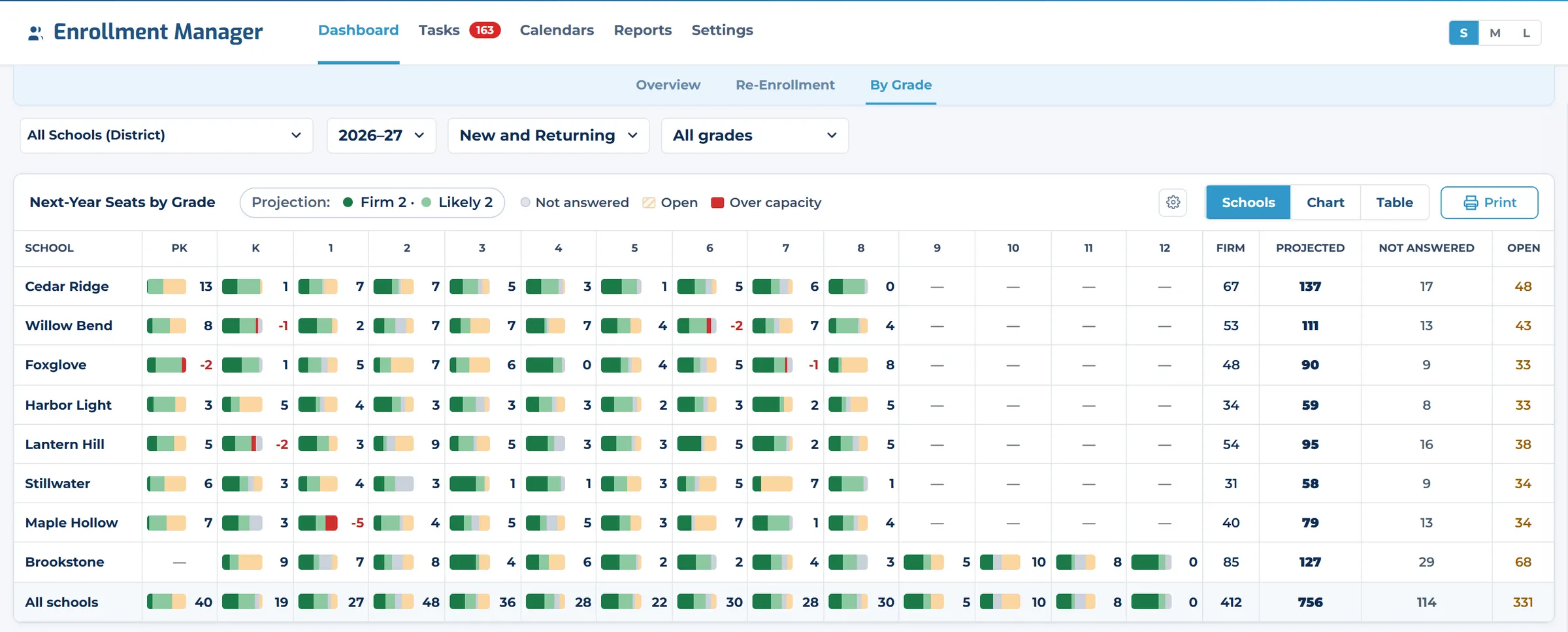The width and height of the screenshot is (1568, 632).
Task: Open the 2026–27 year dropdown
Action: click(382, 135)
